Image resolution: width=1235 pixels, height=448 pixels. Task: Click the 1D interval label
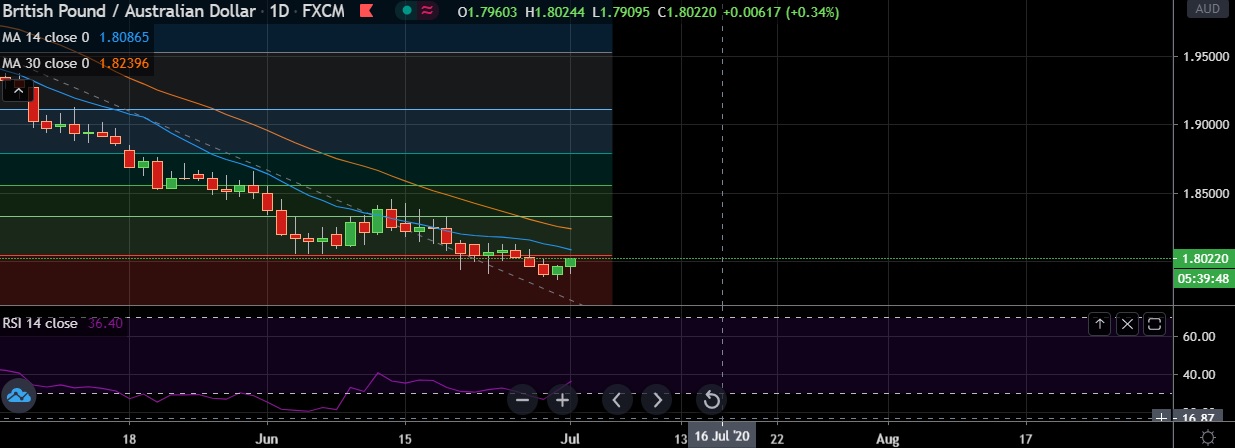279,12
